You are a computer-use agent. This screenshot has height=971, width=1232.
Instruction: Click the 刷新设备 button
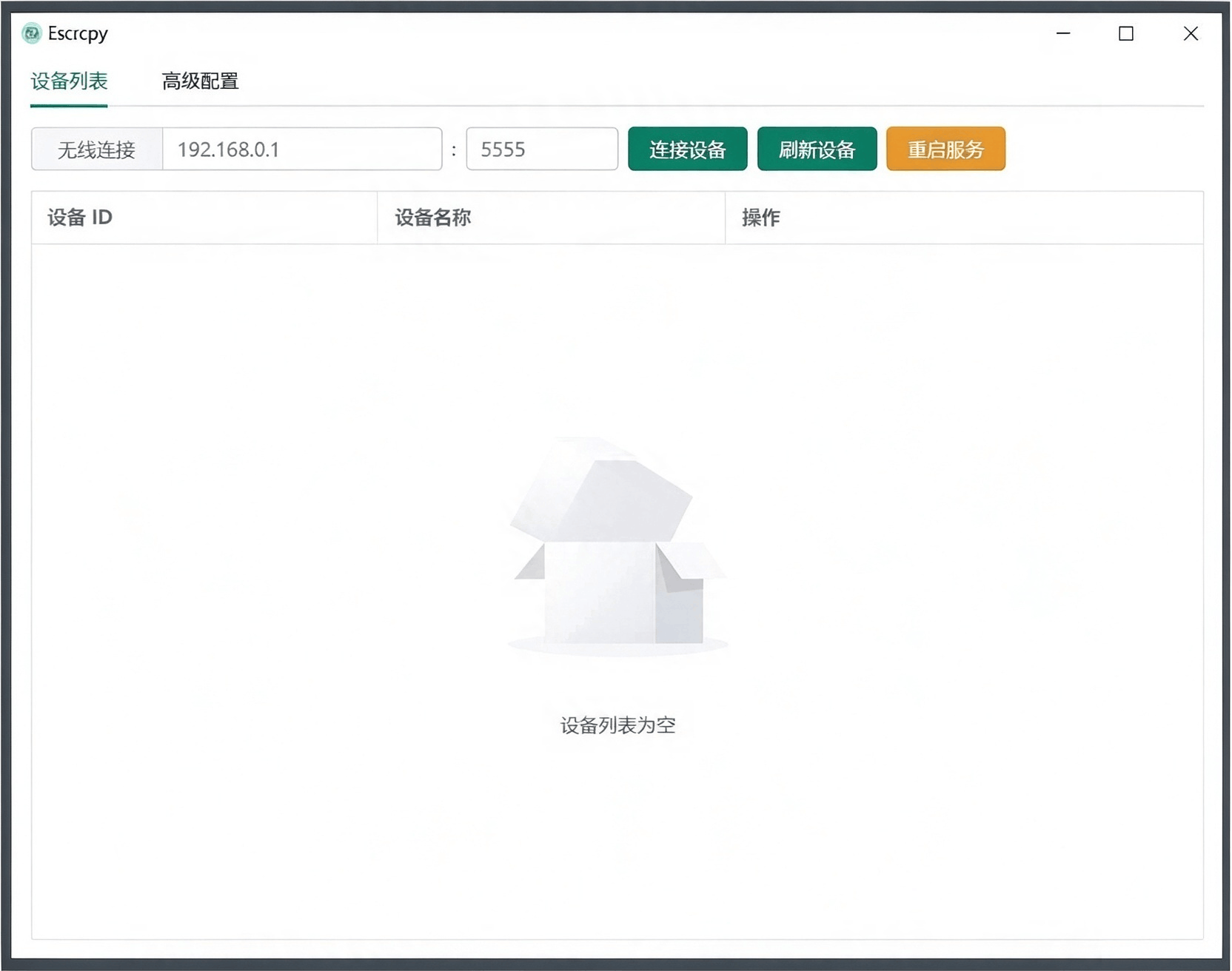tap(817, 149)
